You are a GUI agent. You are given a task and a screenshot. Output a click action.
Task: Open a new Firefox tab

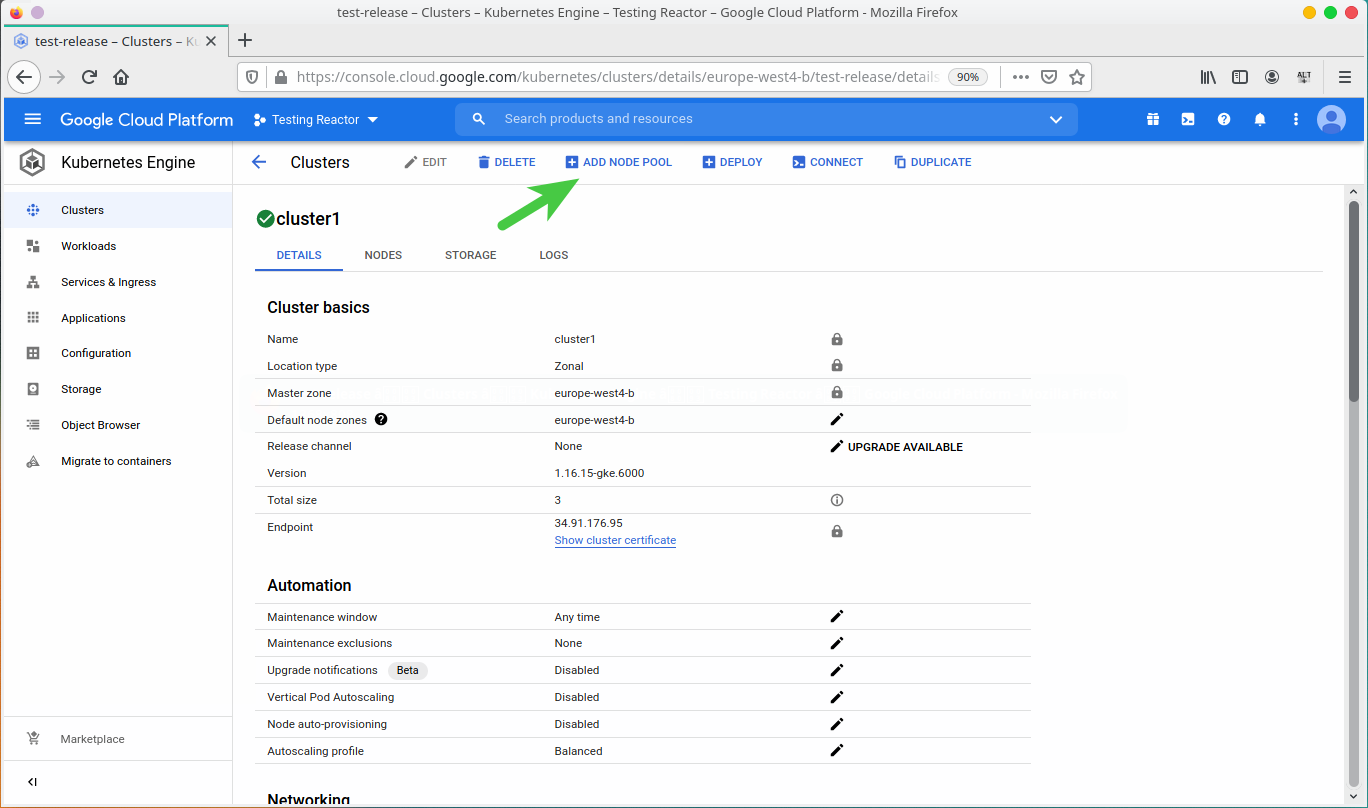point(245,40)
